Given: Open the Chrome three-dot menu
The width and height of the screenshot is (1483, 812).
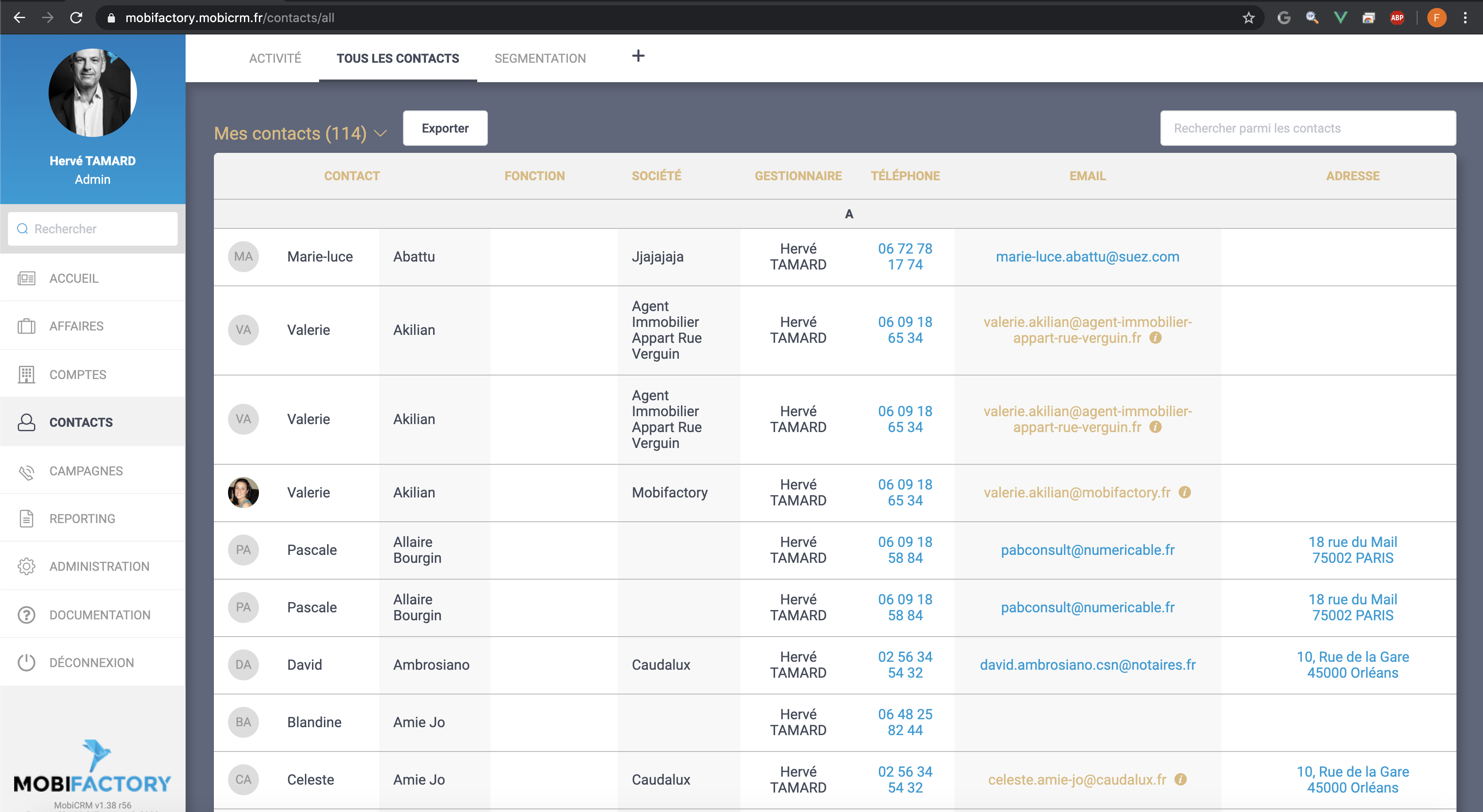Looking at the screenshot, I should tap(1465, 18).
